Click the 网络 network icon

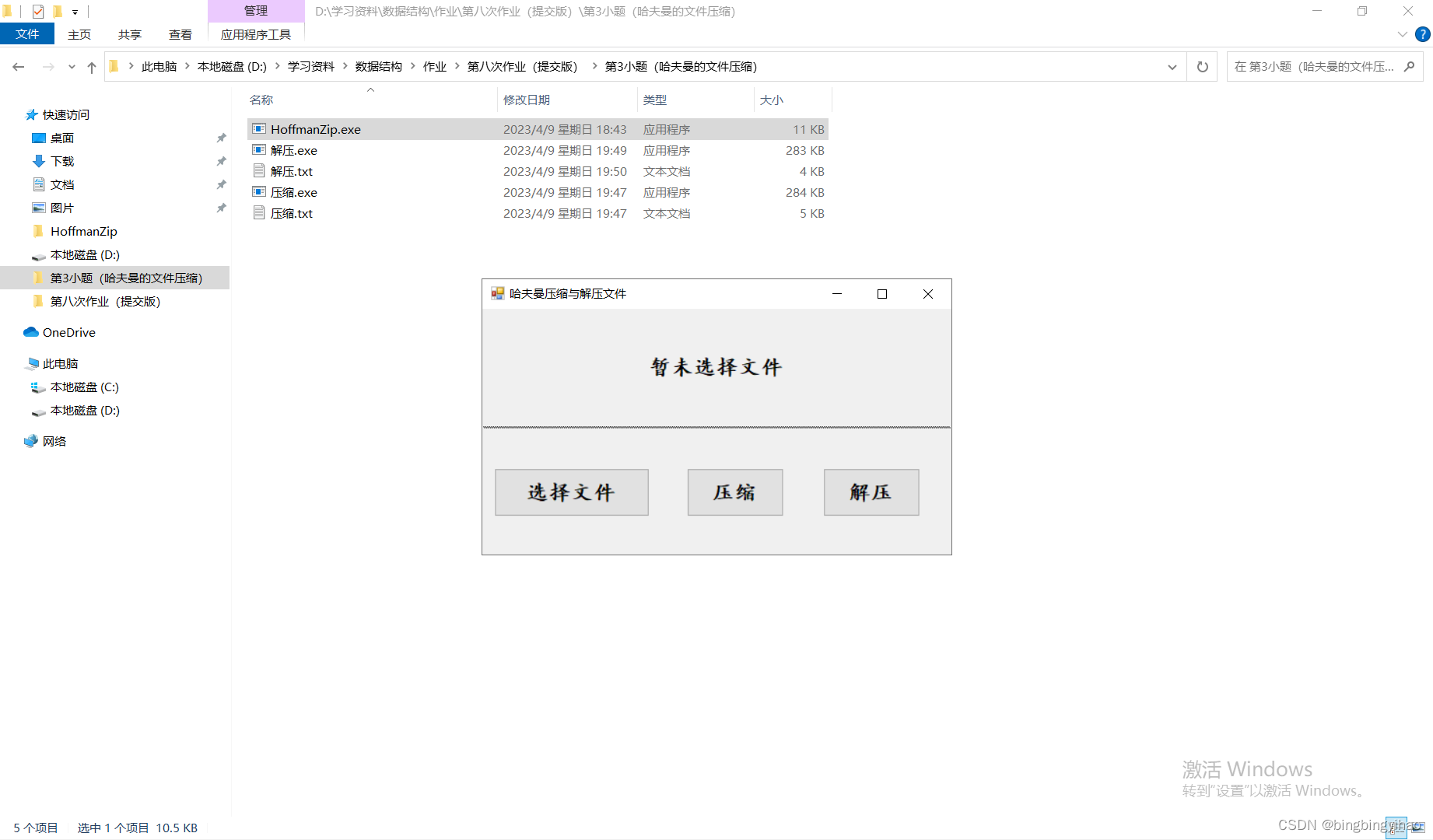tap(31, 441)
